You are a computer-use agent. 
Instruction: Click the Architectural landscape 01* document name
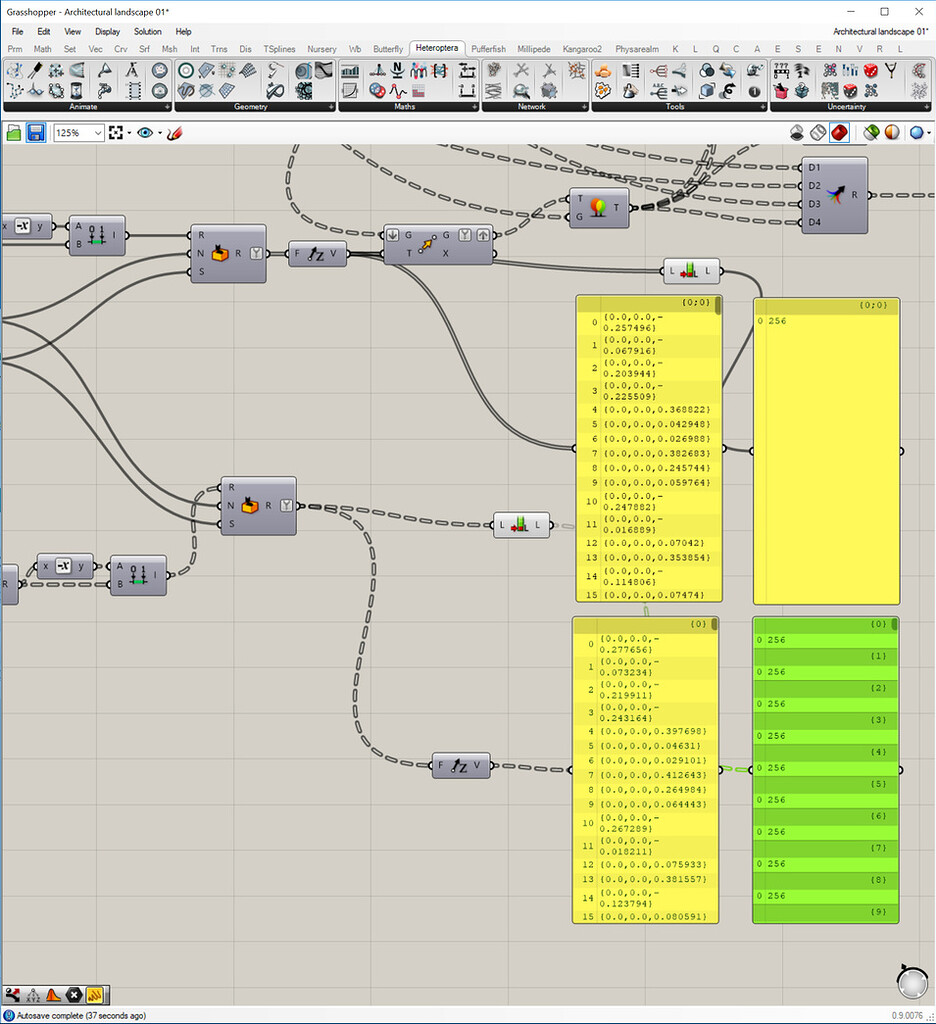[x=880, y=32]
